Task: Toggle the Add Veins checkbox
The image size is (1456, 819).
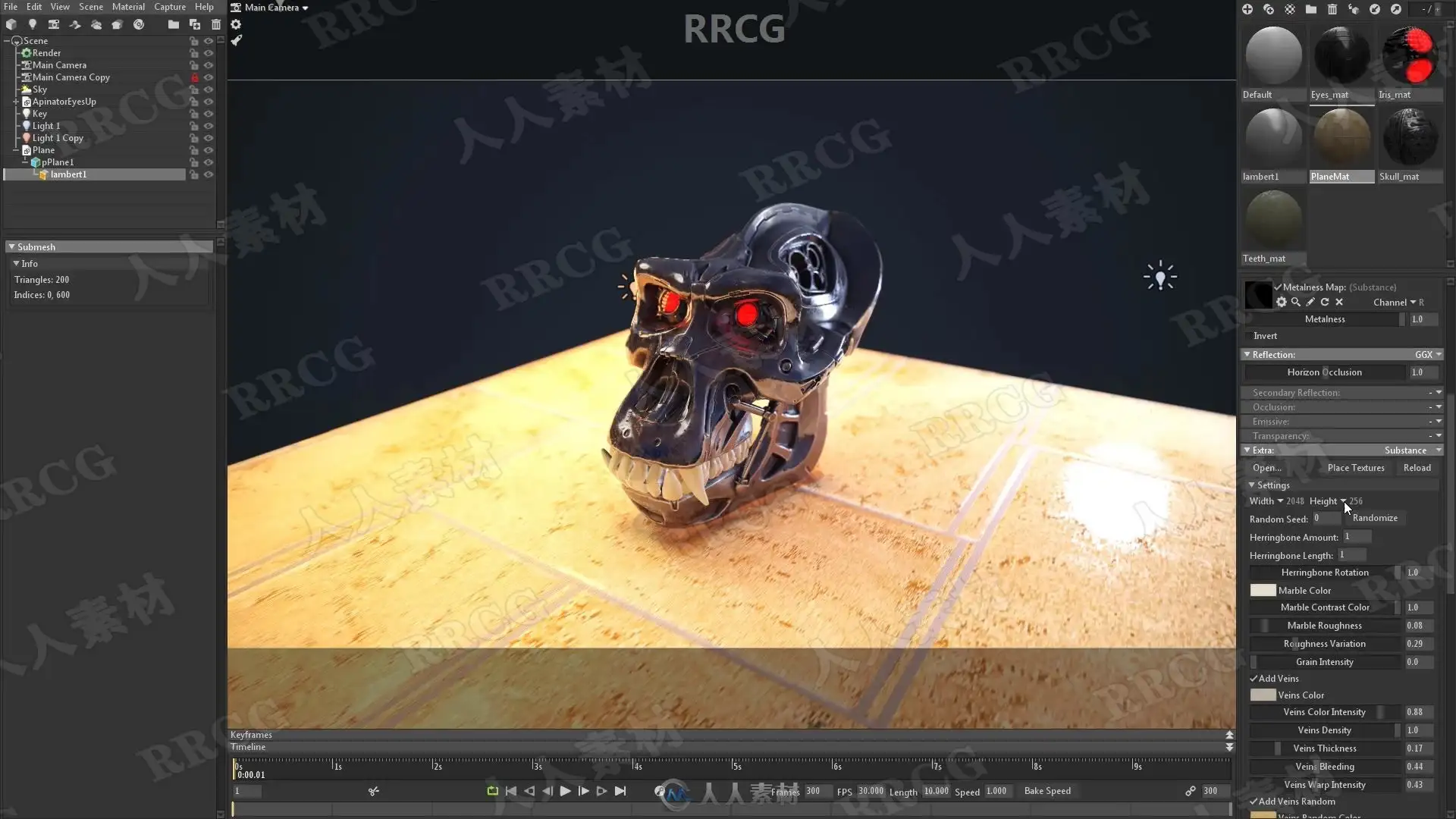Action: click(x=1254, y=679)
